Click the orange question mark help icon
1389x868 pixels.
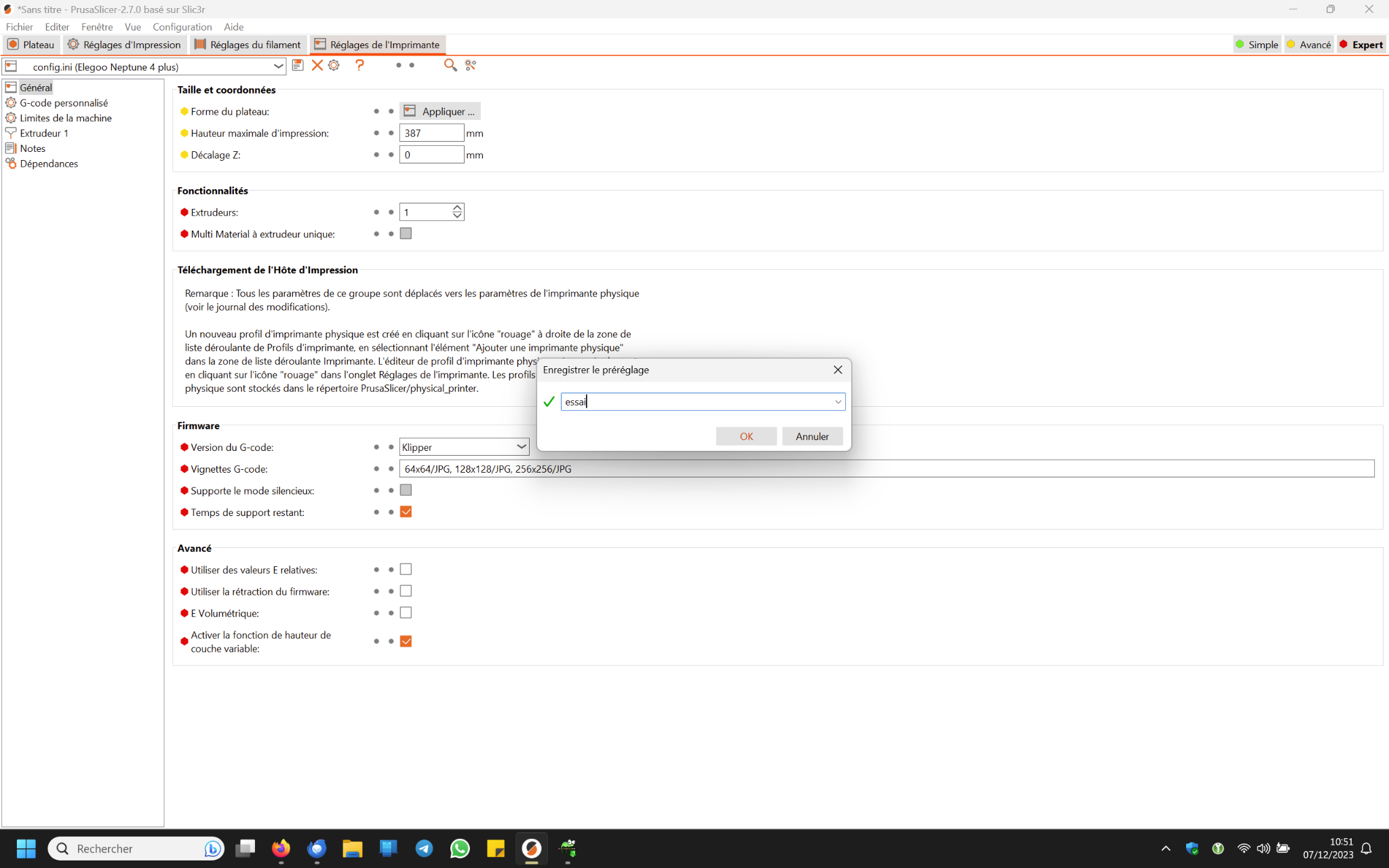pos(359,65)
